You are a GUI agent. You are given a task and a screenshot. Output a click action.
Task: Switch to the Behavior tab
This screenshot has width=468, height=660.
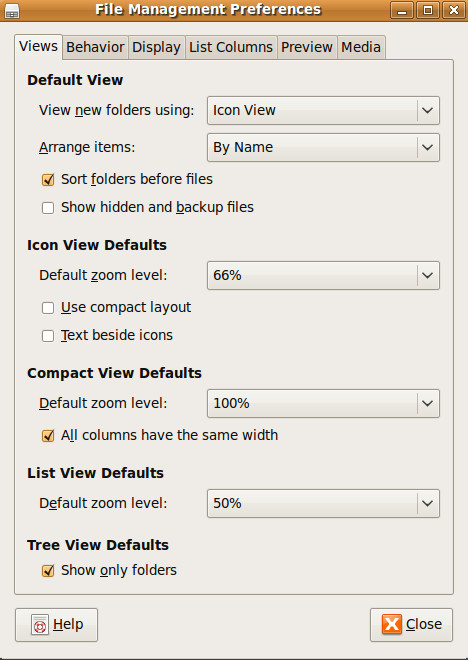tap(95, 47)
